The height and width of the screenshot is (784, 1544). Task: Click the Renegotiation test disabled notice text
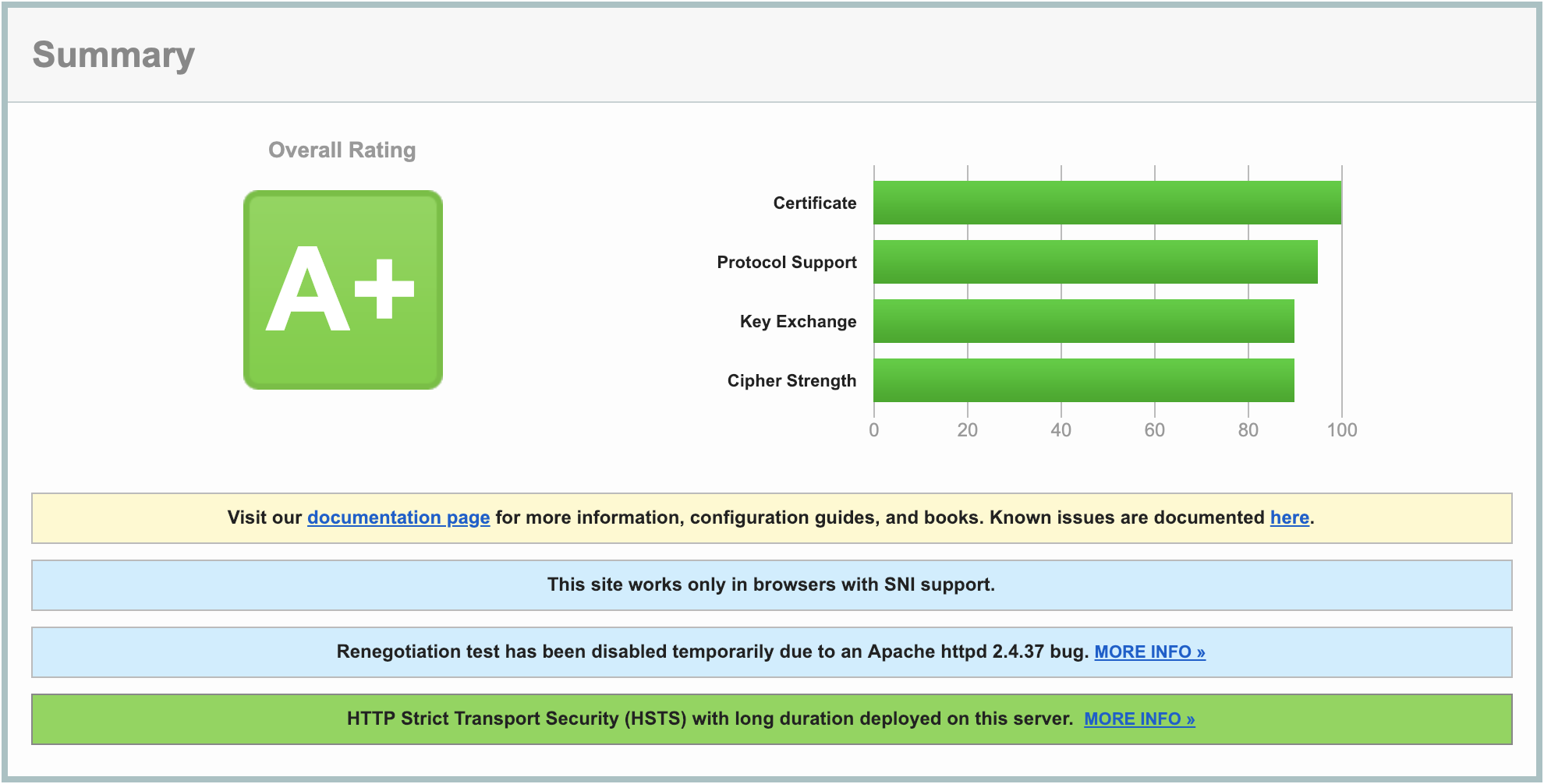(713, 652)
